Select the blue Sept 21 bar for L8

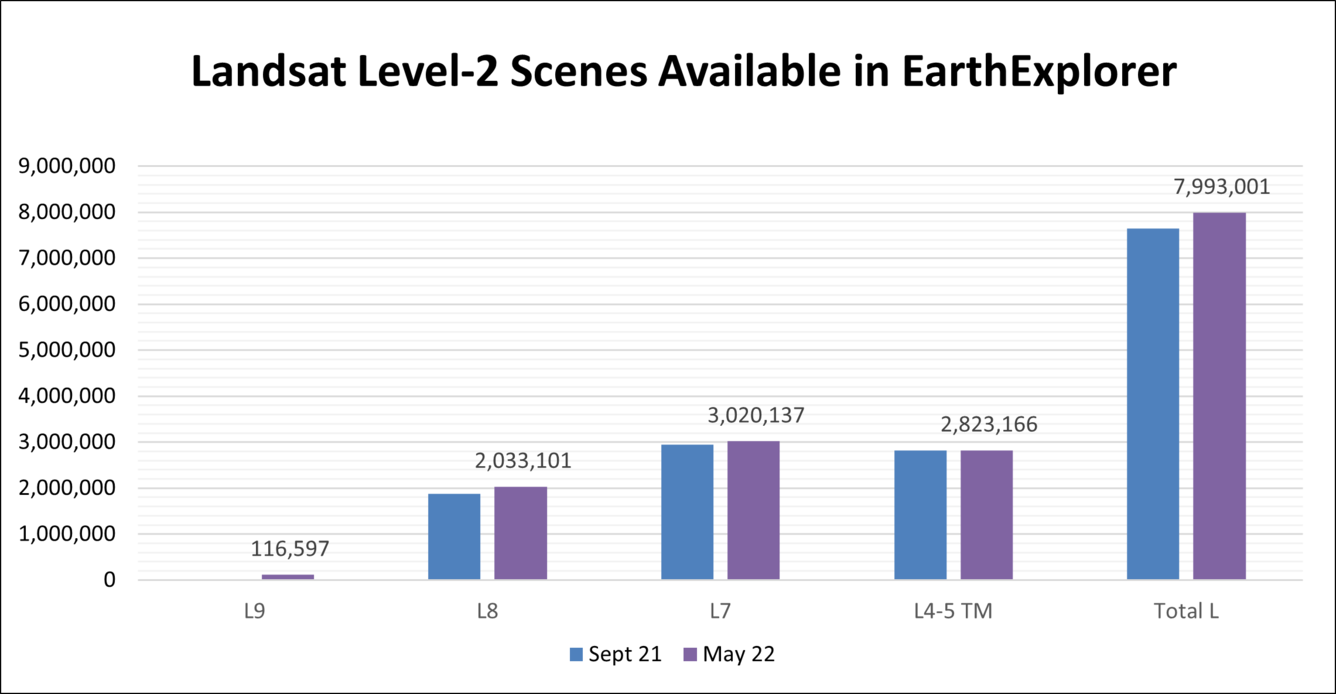pos(454,535)
